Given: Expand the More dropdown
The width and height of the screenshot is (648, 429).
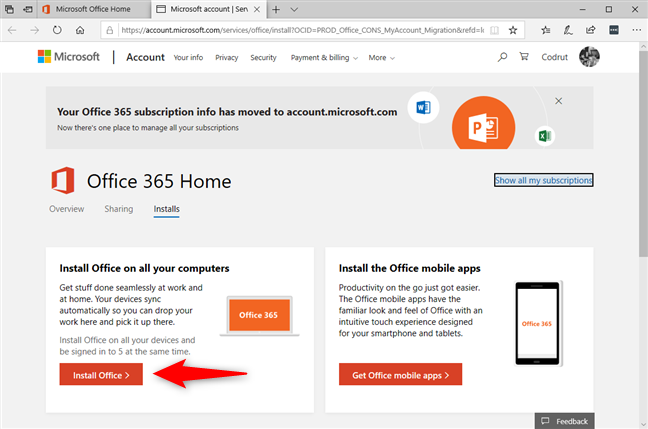Looking at the screenshot, I should 381,57.
